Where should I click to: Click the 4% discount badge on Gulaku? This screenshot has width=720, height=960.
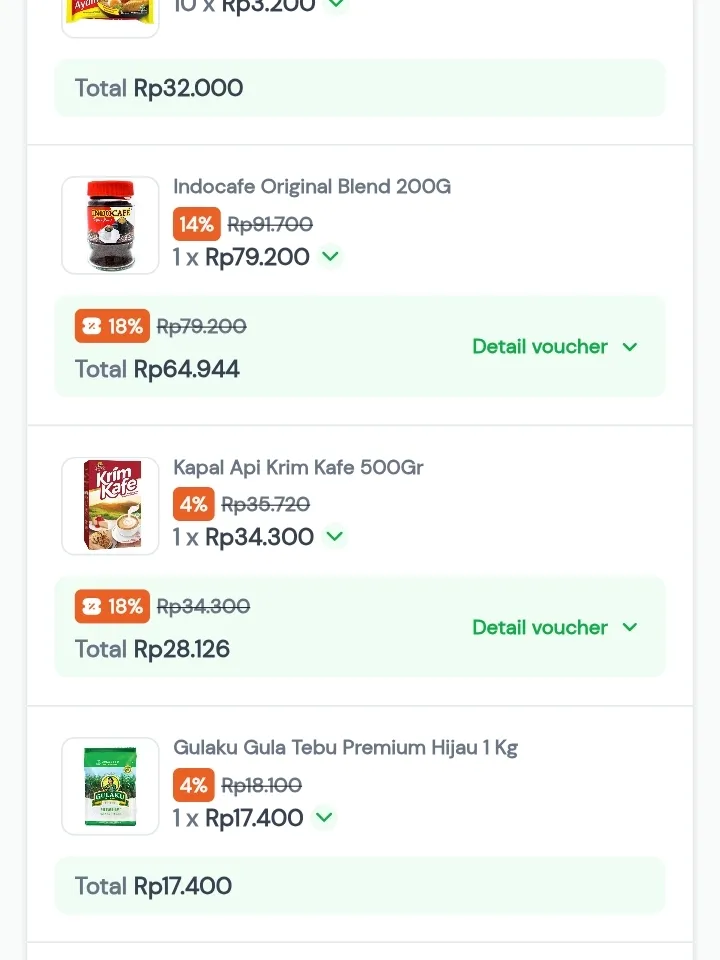coord(193,785)
